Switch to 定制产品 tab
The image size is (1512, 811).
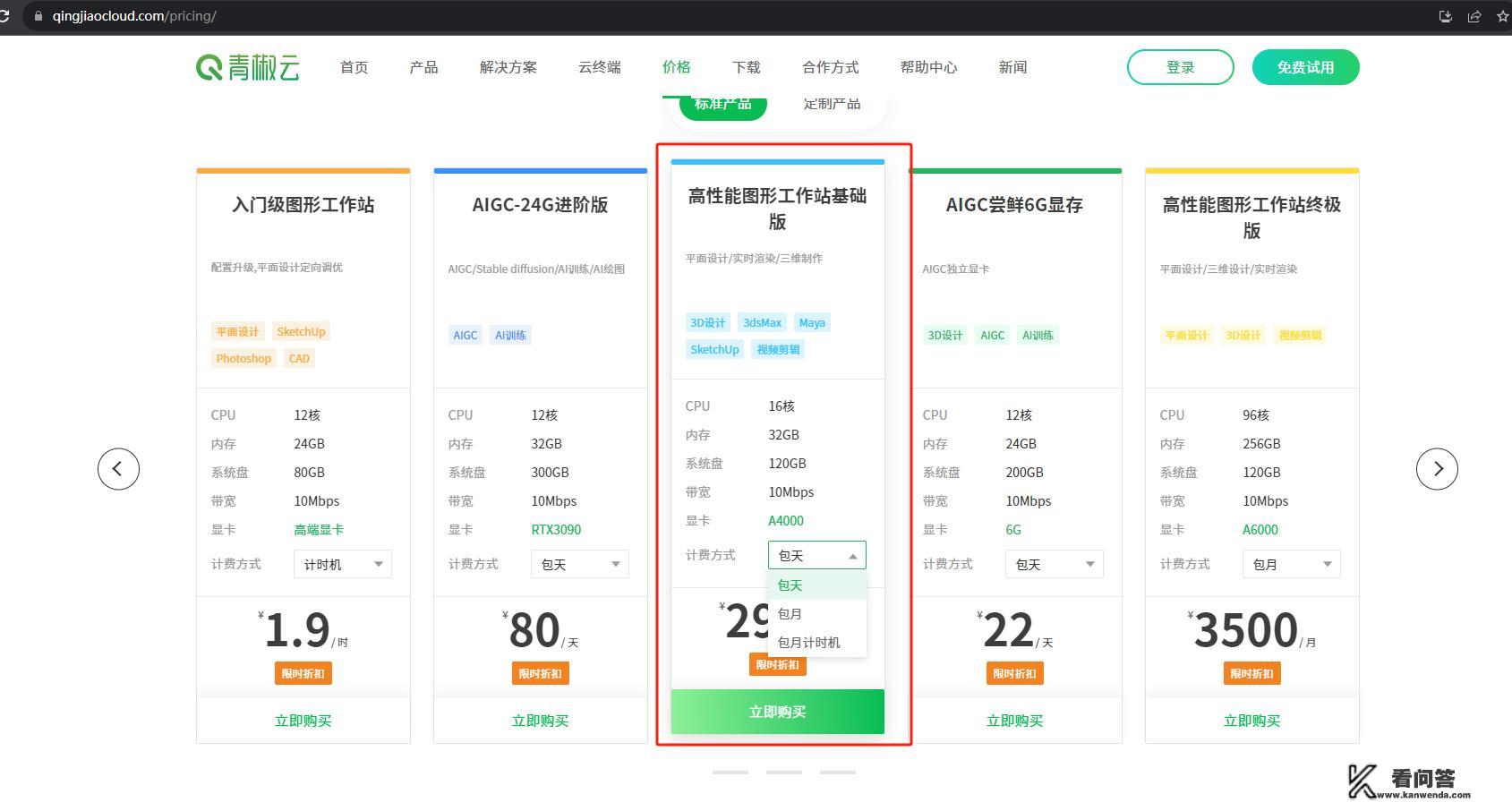[833, 104]
